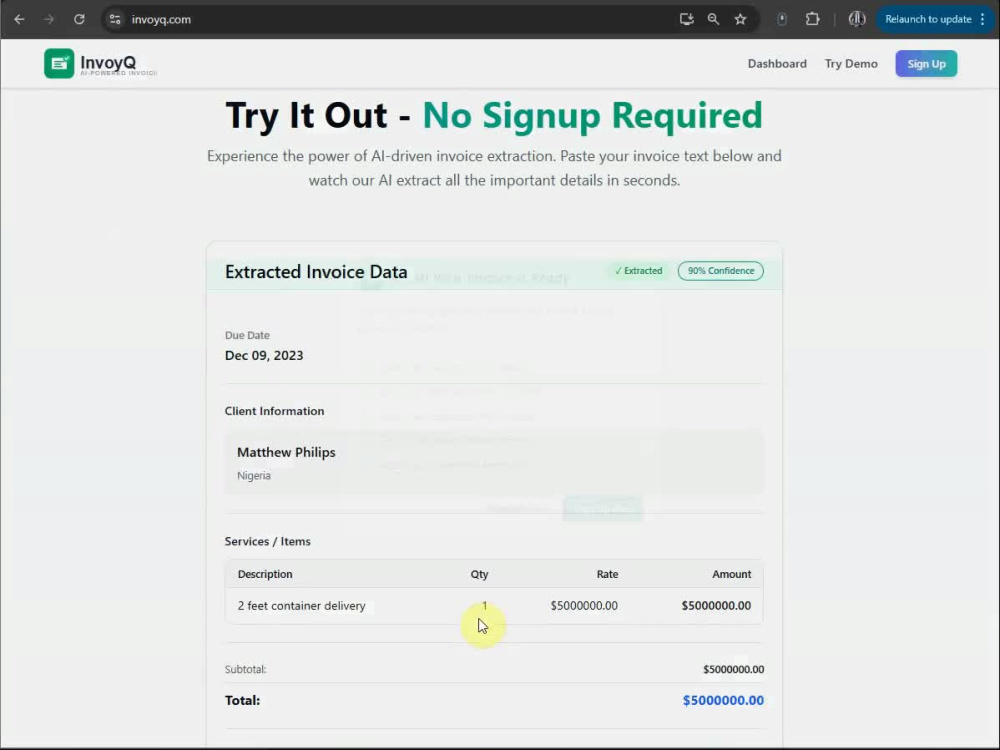
Task: Click the Client Information heading
Action: coord(274,411)
